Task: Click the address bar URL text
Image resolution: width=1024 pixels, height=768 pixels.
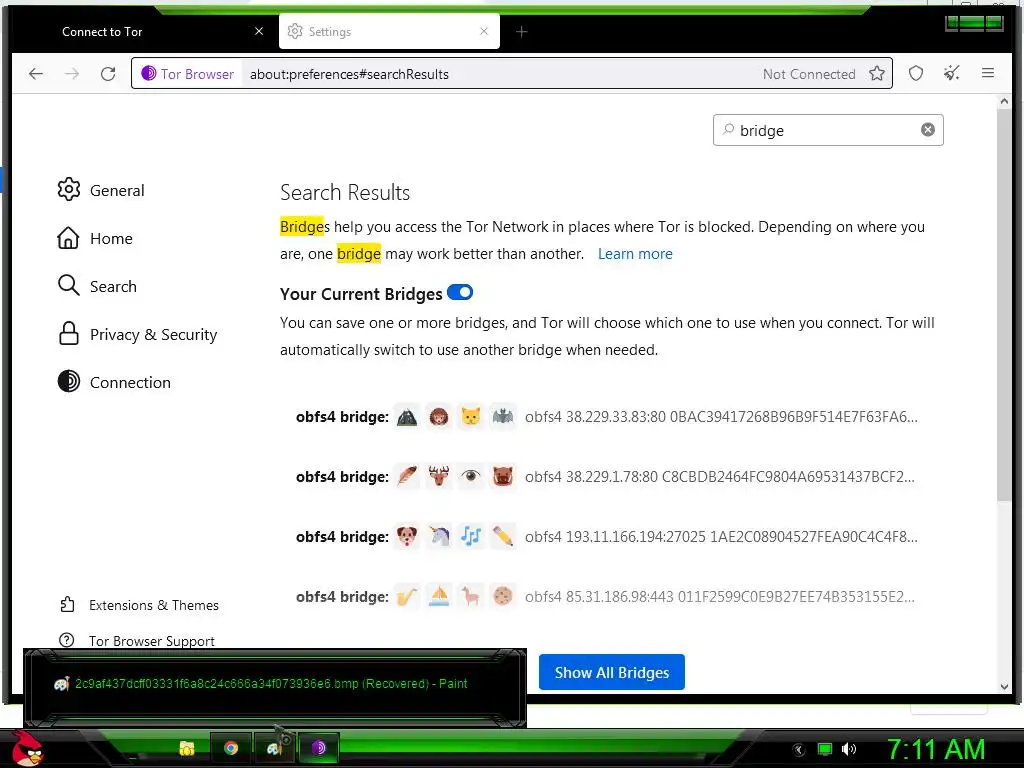Action: [349, 74]
